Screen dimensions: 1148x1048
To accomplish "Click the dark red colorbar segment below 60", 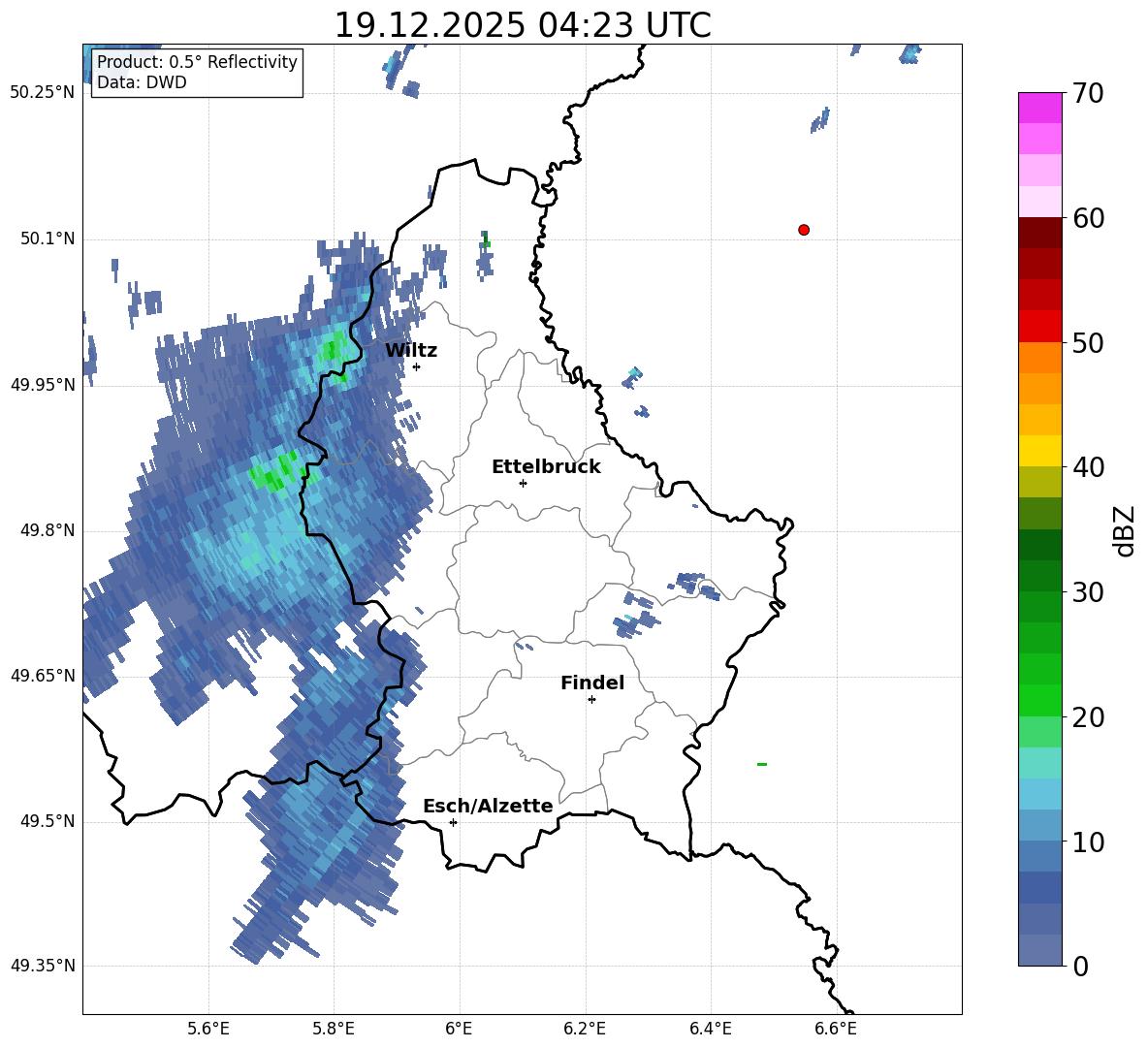I will tap(1040, 233).
